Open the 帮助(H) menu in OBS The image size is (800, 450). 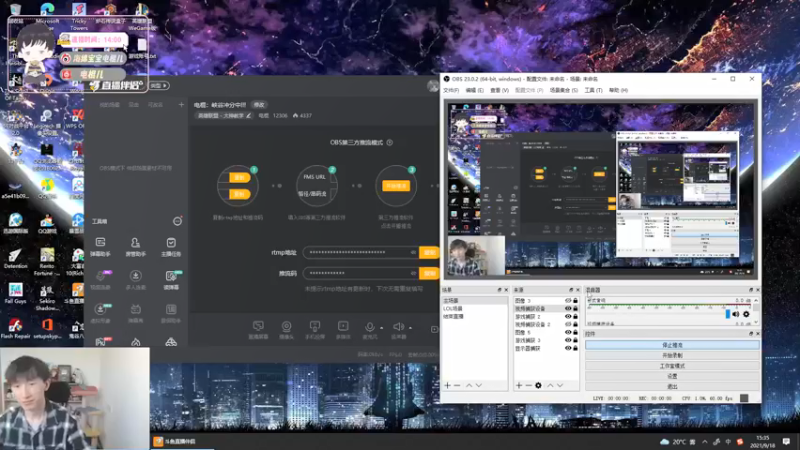tap(618, 90)
